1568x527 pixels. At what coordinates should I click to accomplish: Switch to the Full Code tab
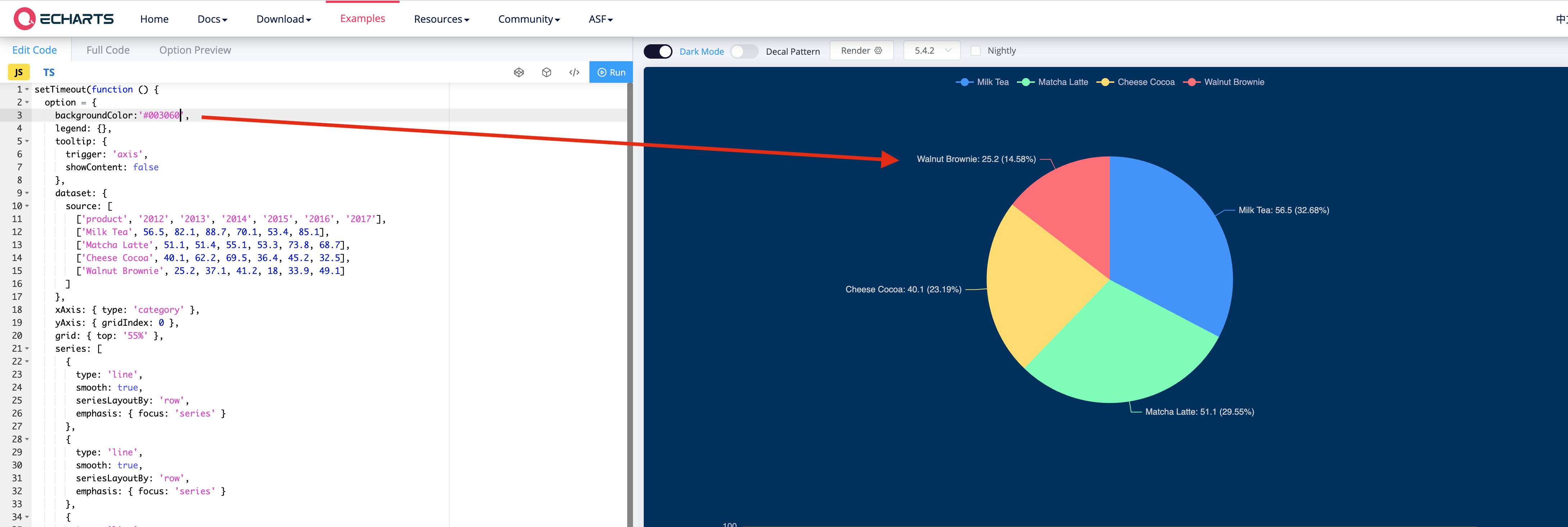pos(108,50)
